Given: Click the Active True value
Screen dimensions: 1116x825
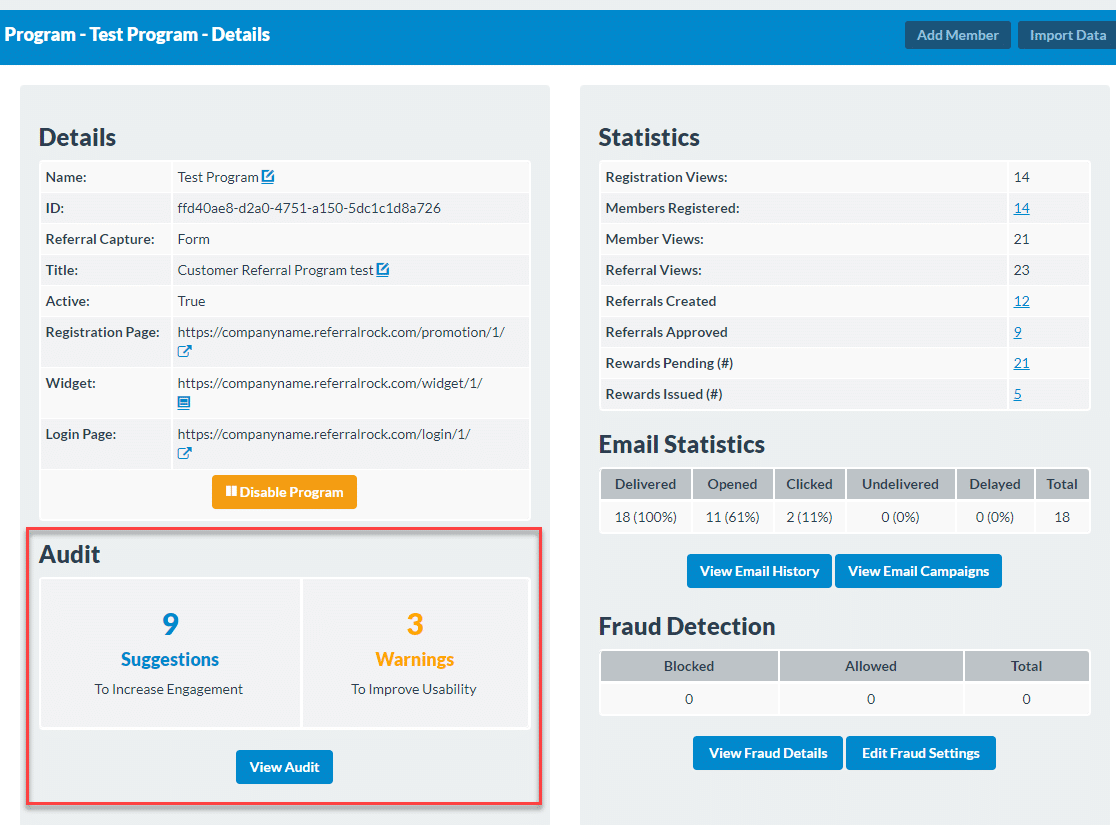Looking at the screenshot, I should click(x=191, y=301).
